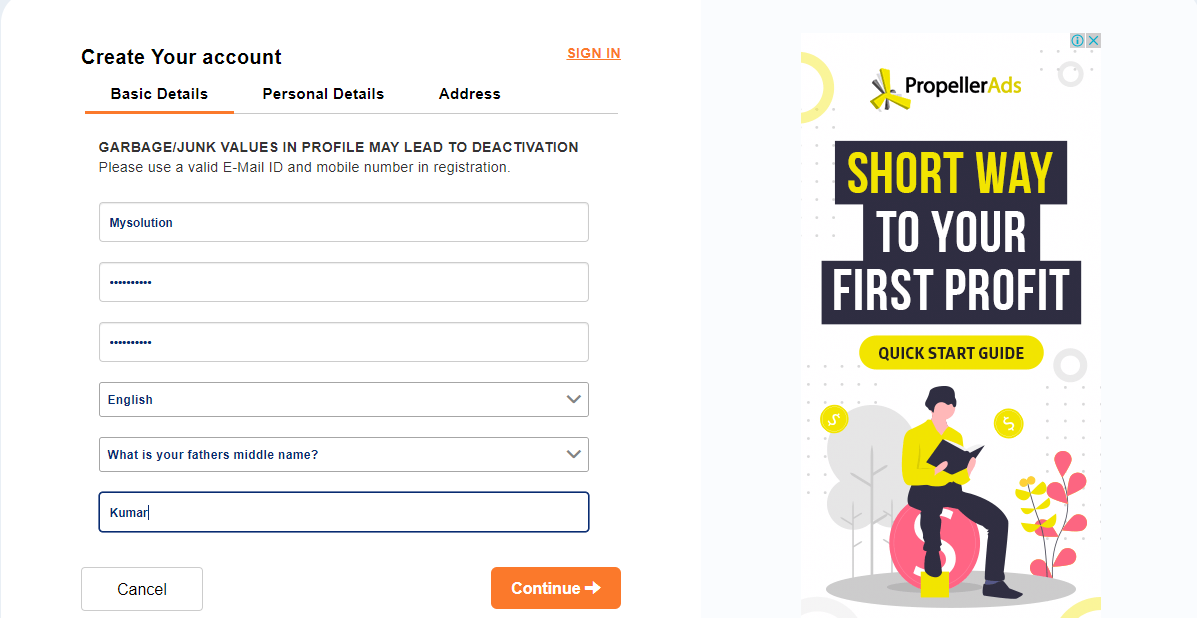Focus the Mysolution username field
This screenshot has height=618, width=1197.
point(343,222)
